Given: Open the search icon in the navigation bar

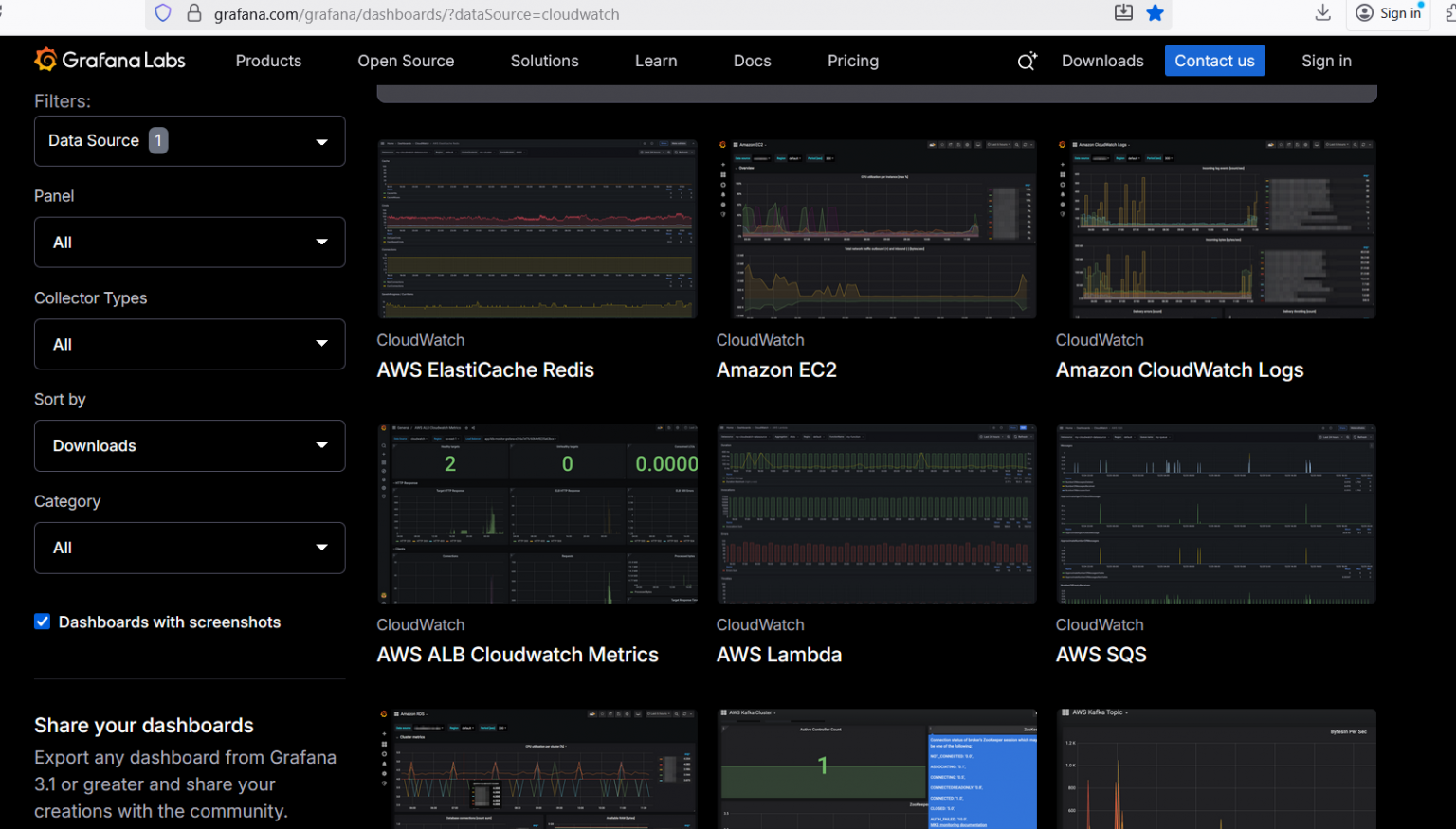Looking at the screenshot, I should click(x=1027, y=60).
